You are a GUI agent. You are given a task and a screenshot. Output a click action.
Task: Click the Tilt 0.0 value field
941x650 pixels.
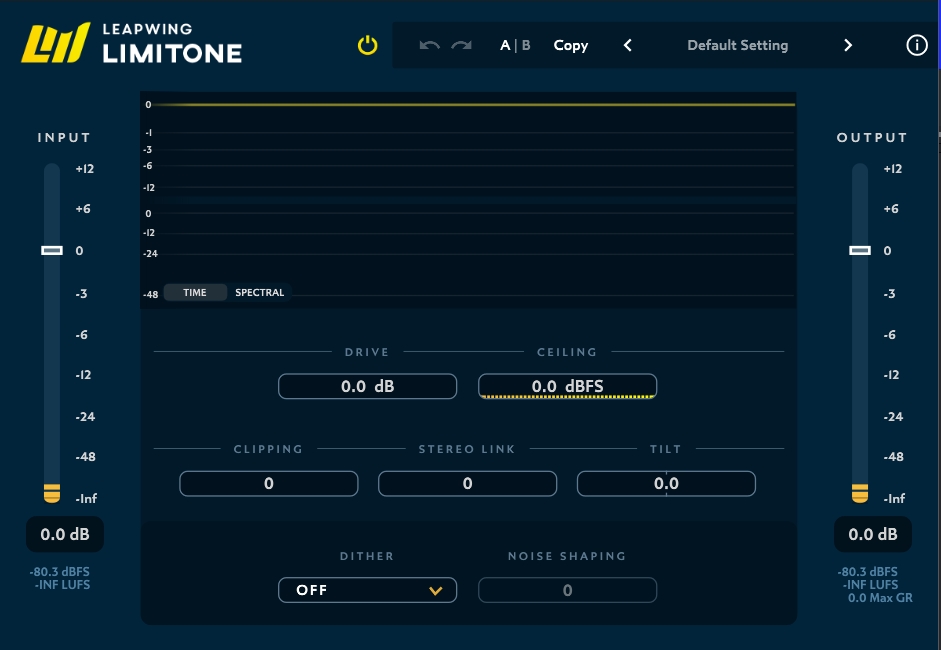666,483
